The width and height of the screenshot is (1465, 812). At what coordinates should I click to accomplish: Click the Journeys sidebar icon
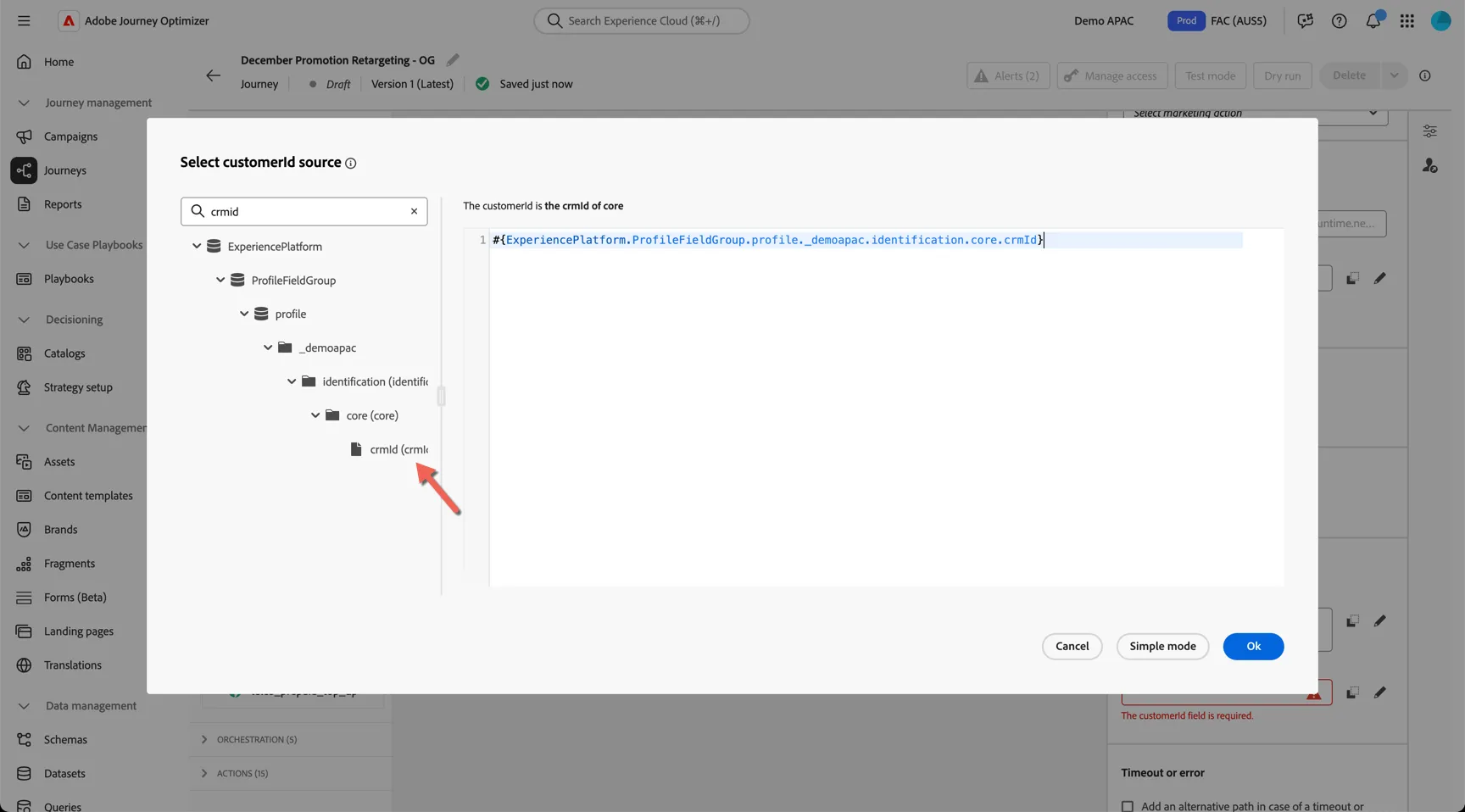pyautogui.click(x=24, y=170)
